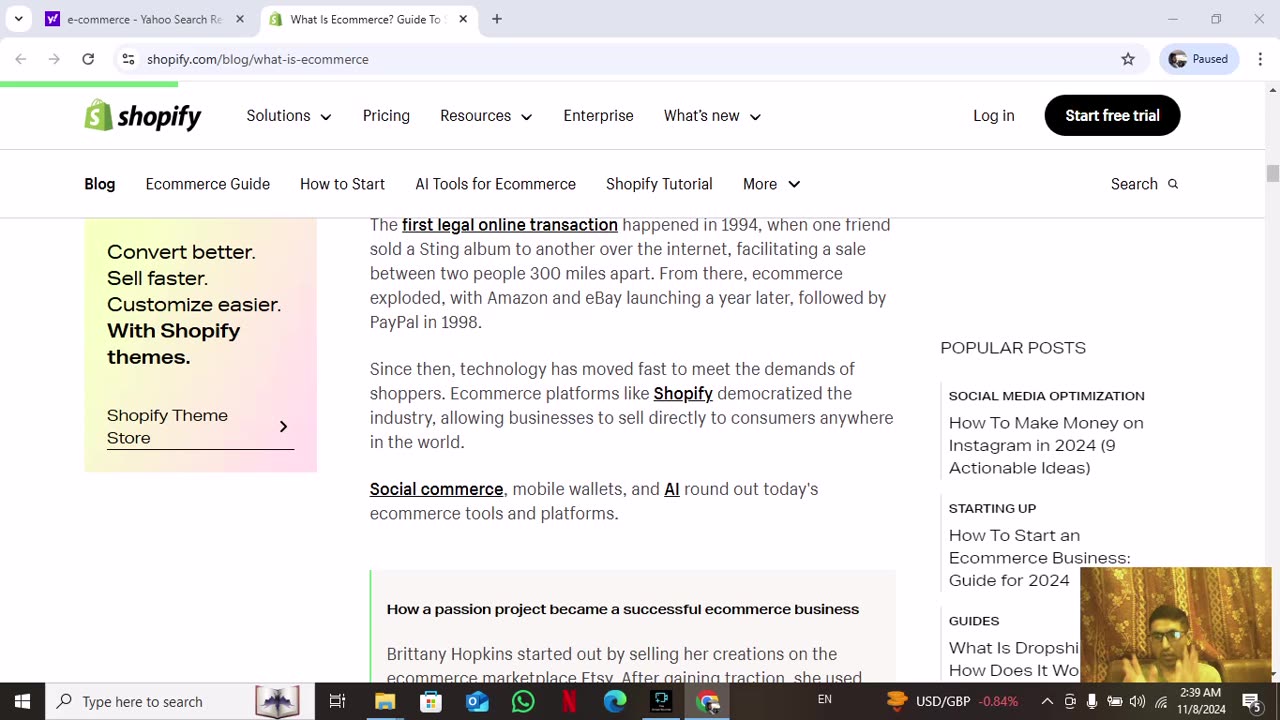Open first legal online transaction link

[x=510, y=225]
